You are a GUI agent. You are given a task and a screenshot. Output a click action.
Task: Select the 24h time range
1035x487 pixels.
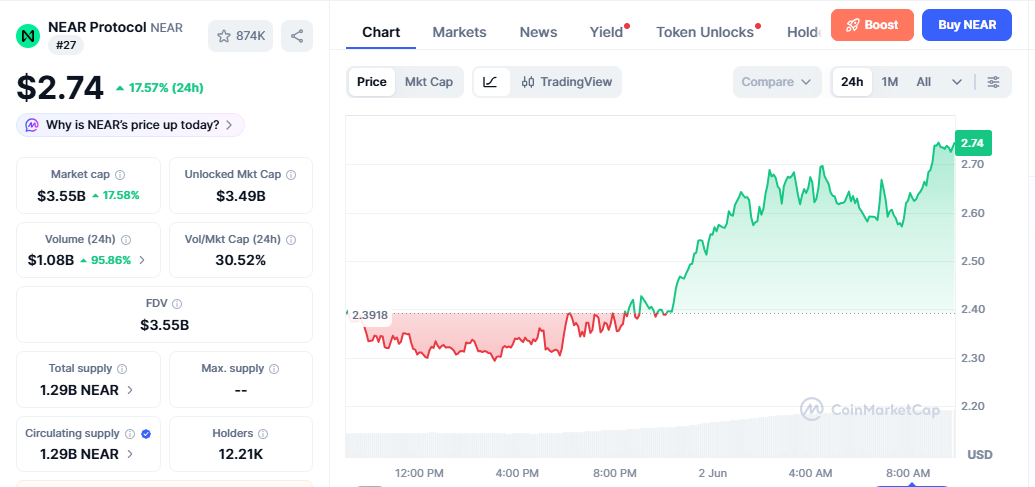pyautogui.click(x=851, y=82)
